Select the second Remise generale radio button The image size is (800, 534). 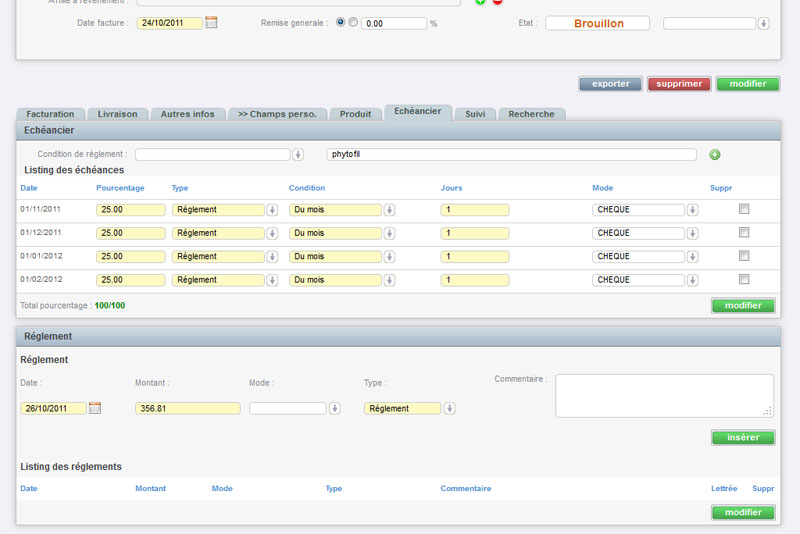[x=353, y=22]
